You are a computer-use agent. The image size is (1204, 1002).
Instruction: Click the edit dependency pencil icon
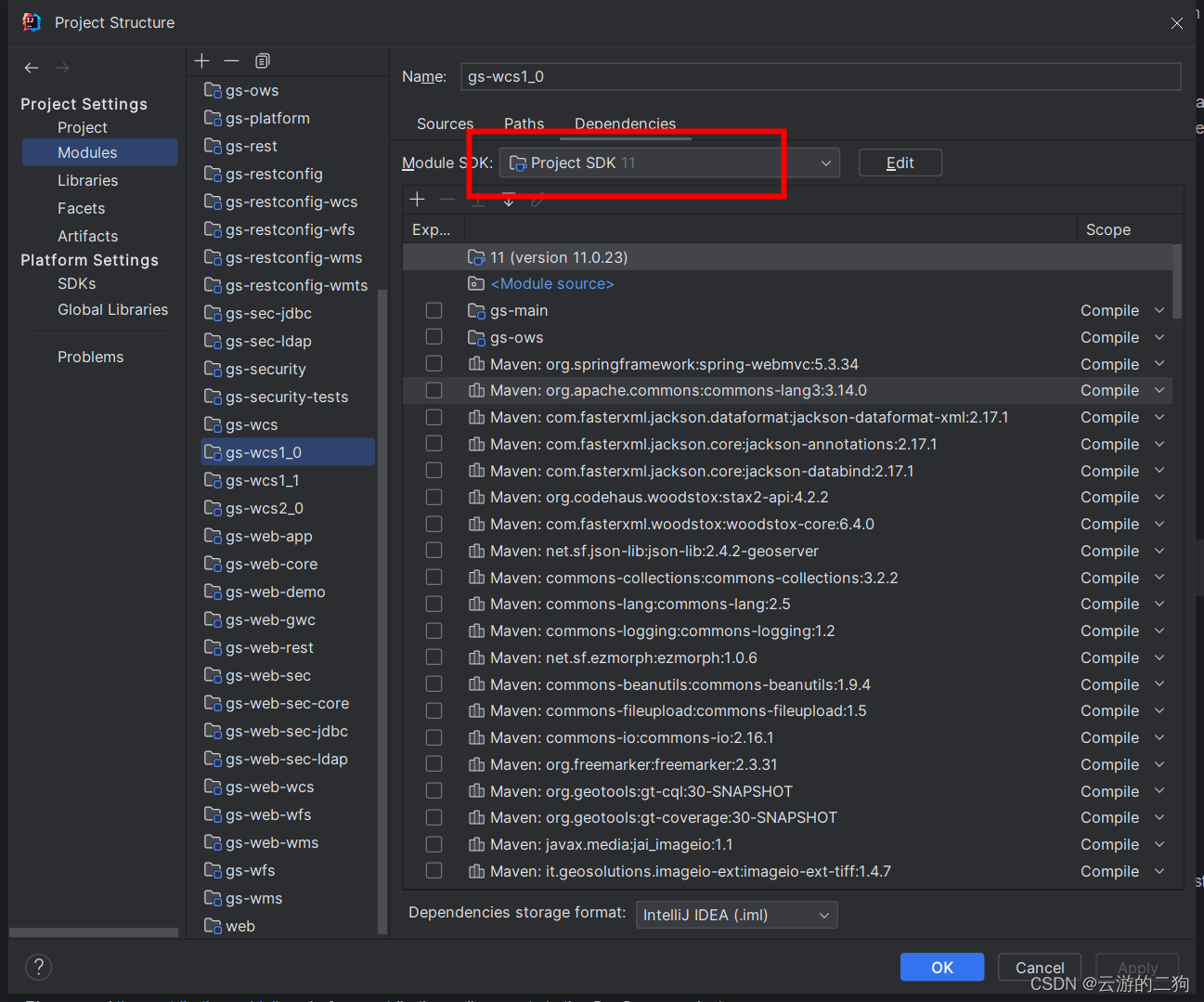click(x=538, y=199)
